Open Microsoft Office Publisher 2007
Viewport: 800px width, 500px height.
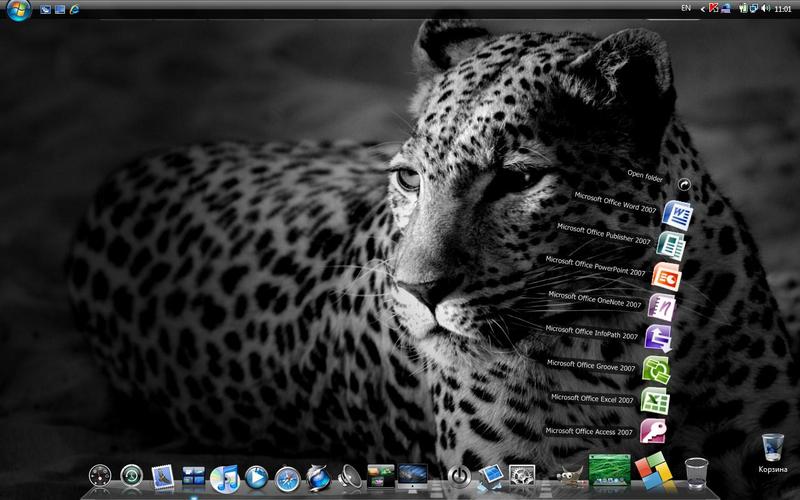pyautogui.click(x=671, y=245)
